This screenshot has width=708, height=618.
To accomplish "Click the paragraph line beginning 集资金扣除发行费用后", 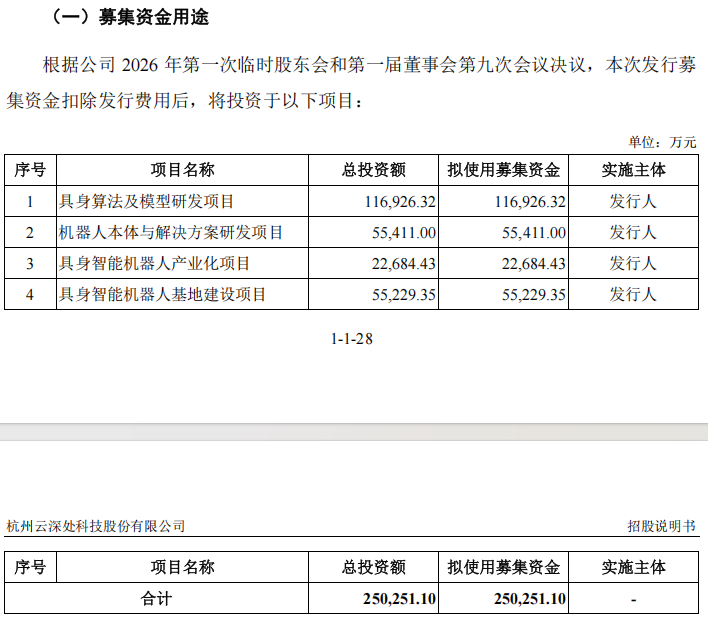I will [x=184, y=101].
